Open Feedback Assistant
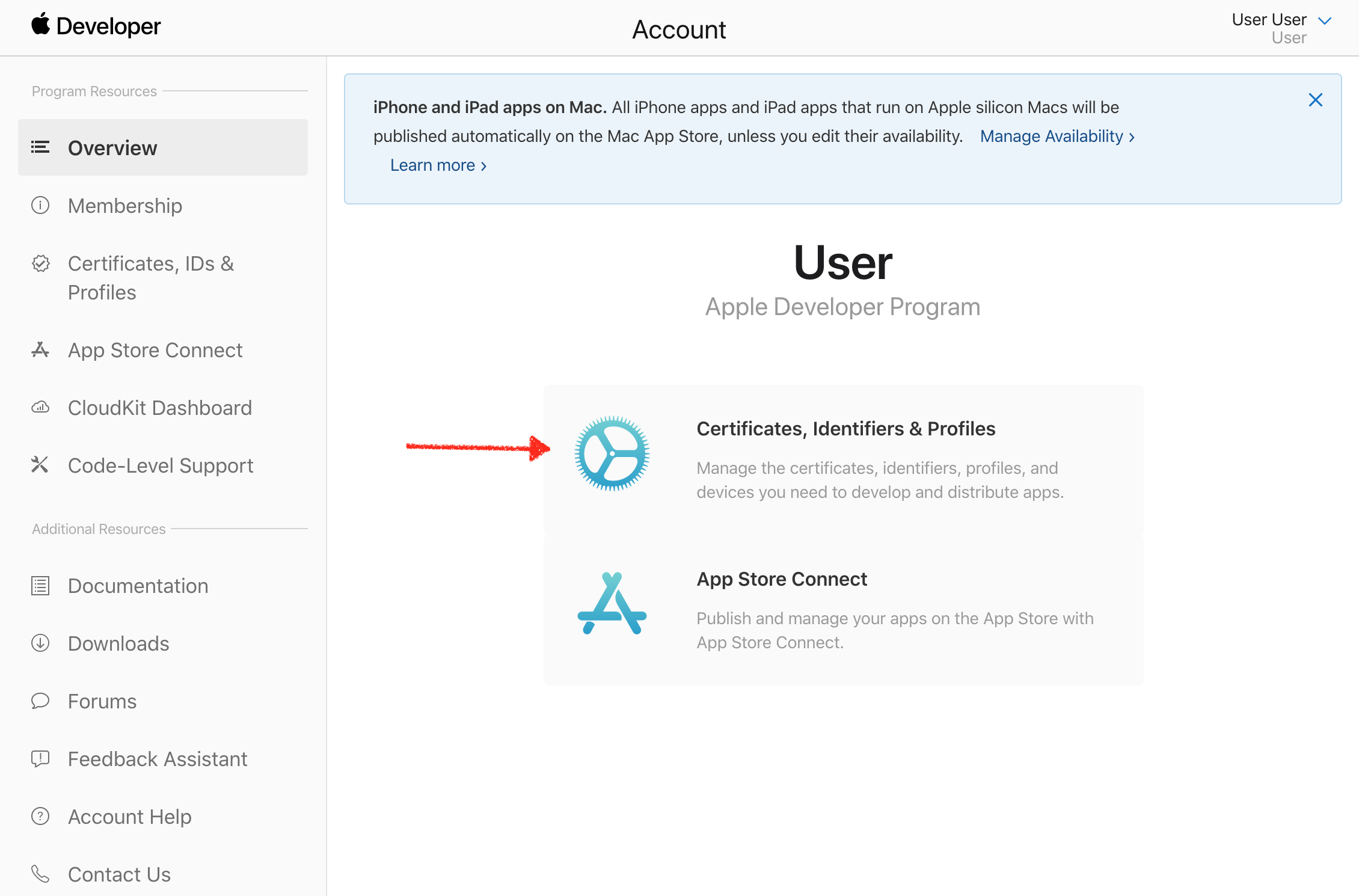The width and height of the screenshot is (1359, 896). 158,759
